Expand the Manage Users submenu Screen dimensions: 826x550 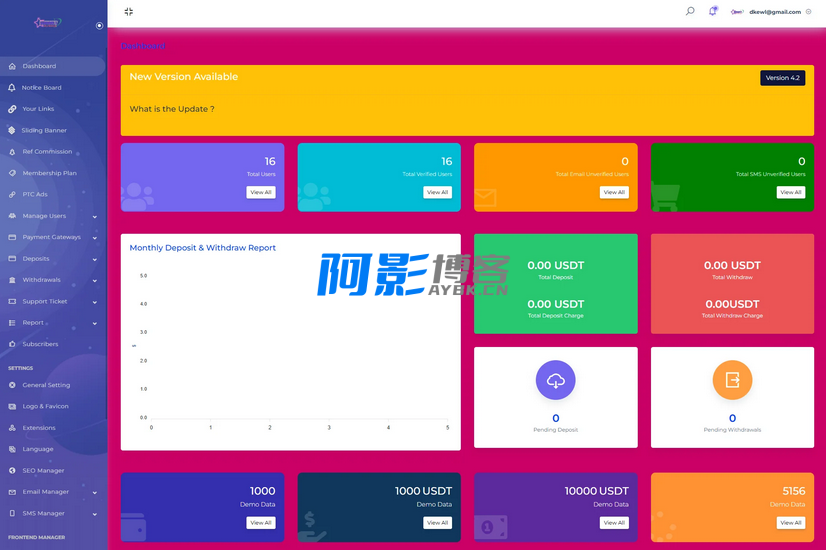(95, 216)
